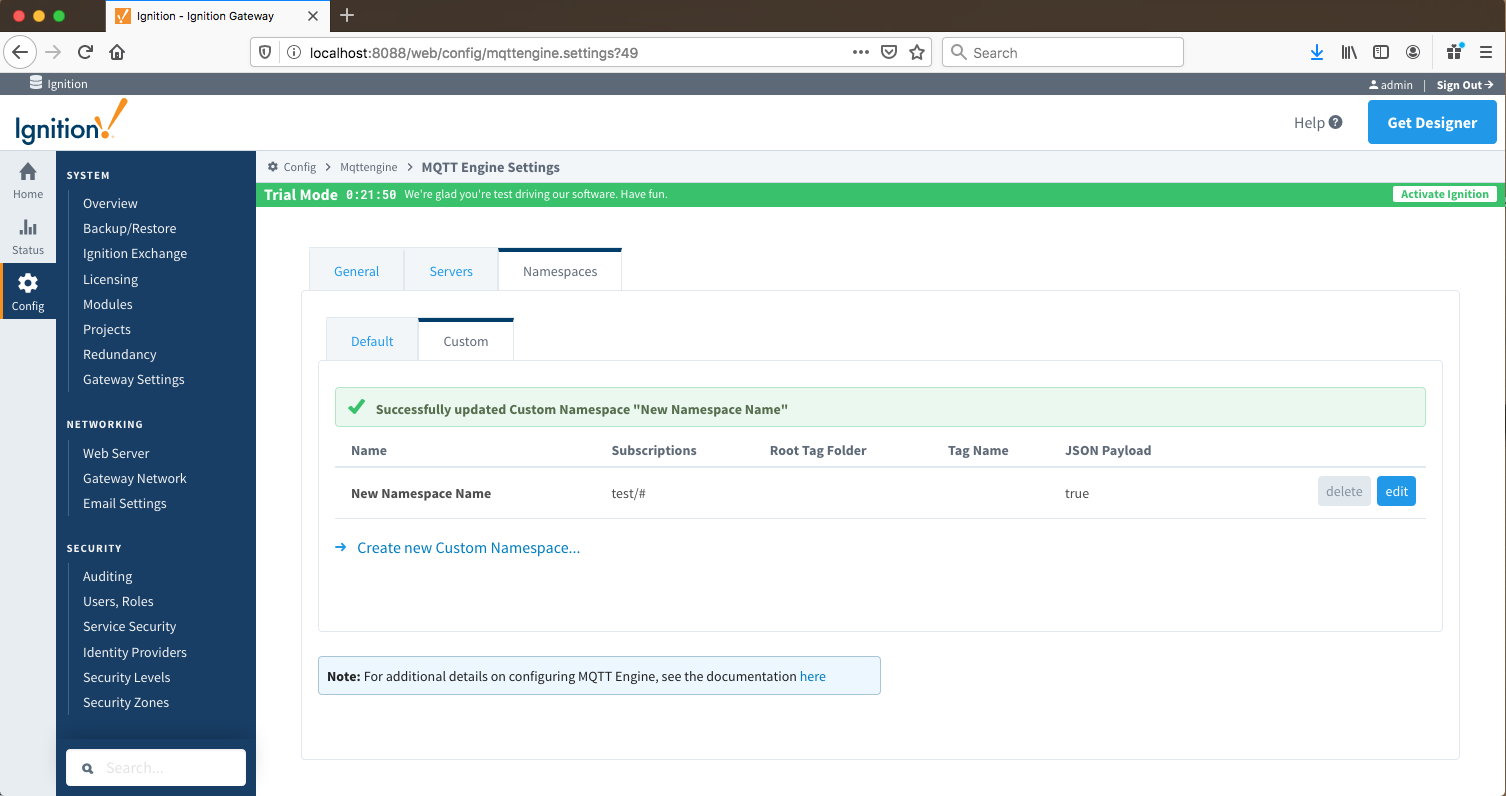Open the Default namespaces sub-tab
This screenshot has width=1506, height=796.
coord(372,341)
